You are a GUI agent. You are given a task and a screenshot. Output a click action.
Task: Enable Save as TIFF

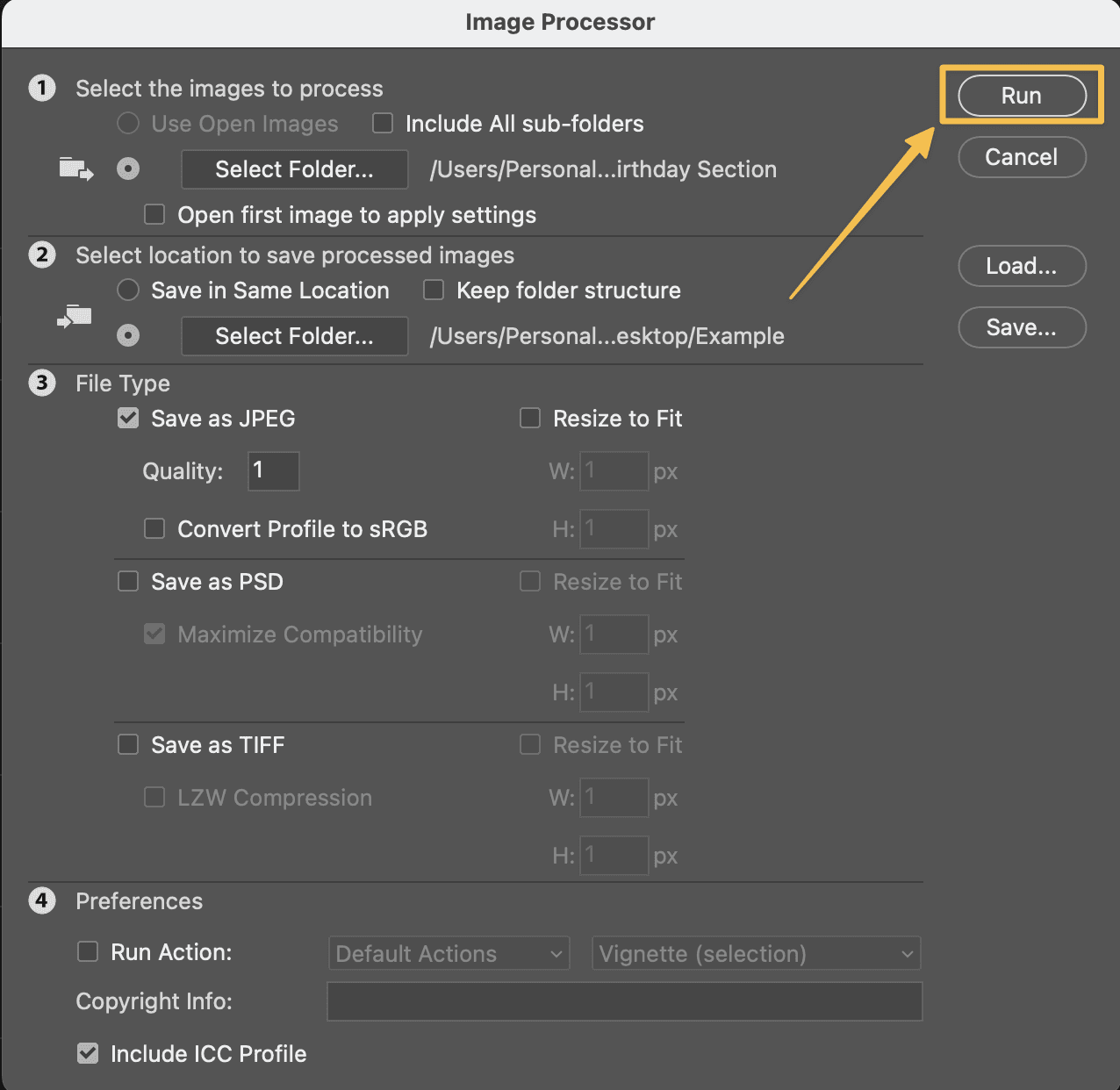[x=127, y=744]
